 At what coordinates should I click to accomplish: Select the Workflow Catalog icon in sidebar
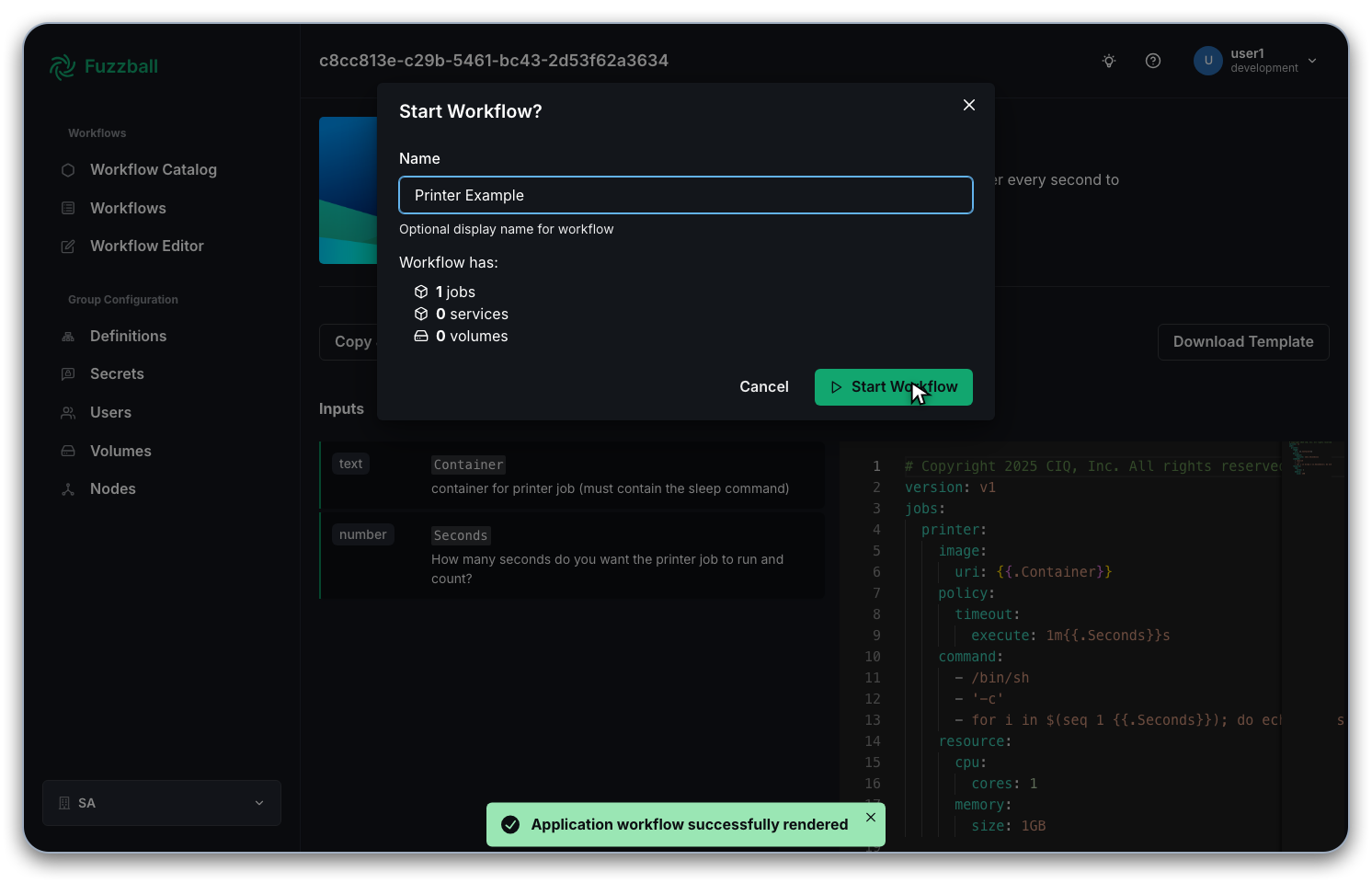(68, 170)
